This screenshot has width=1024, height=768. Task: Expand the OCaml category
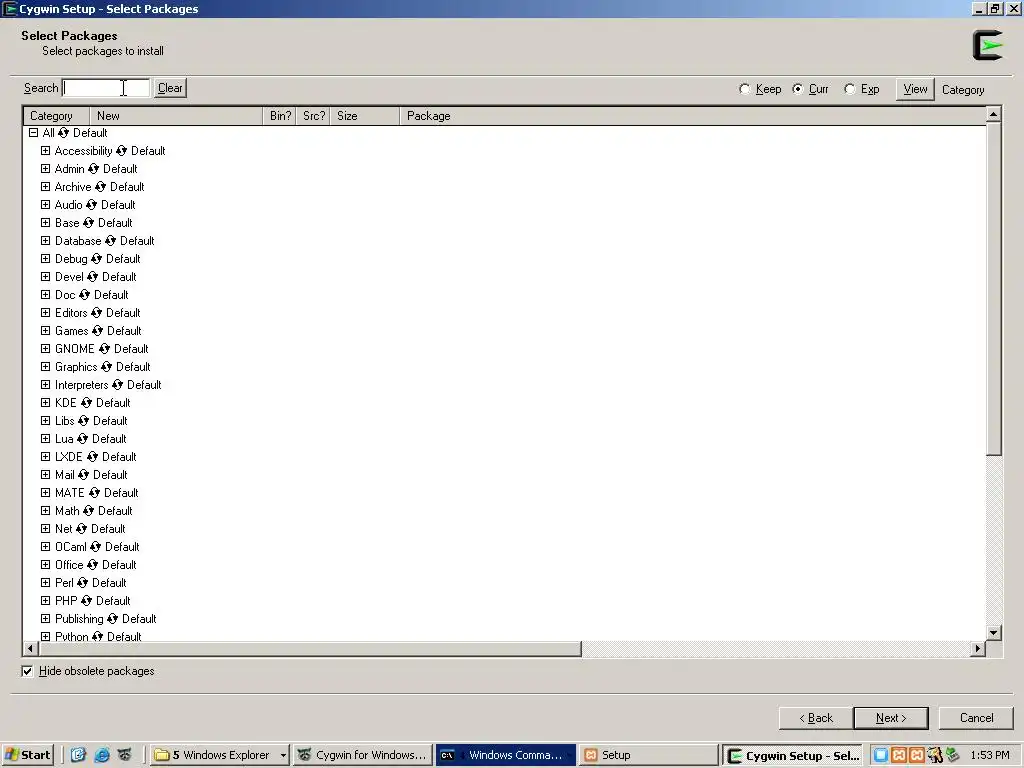click(x=46, y=547)
